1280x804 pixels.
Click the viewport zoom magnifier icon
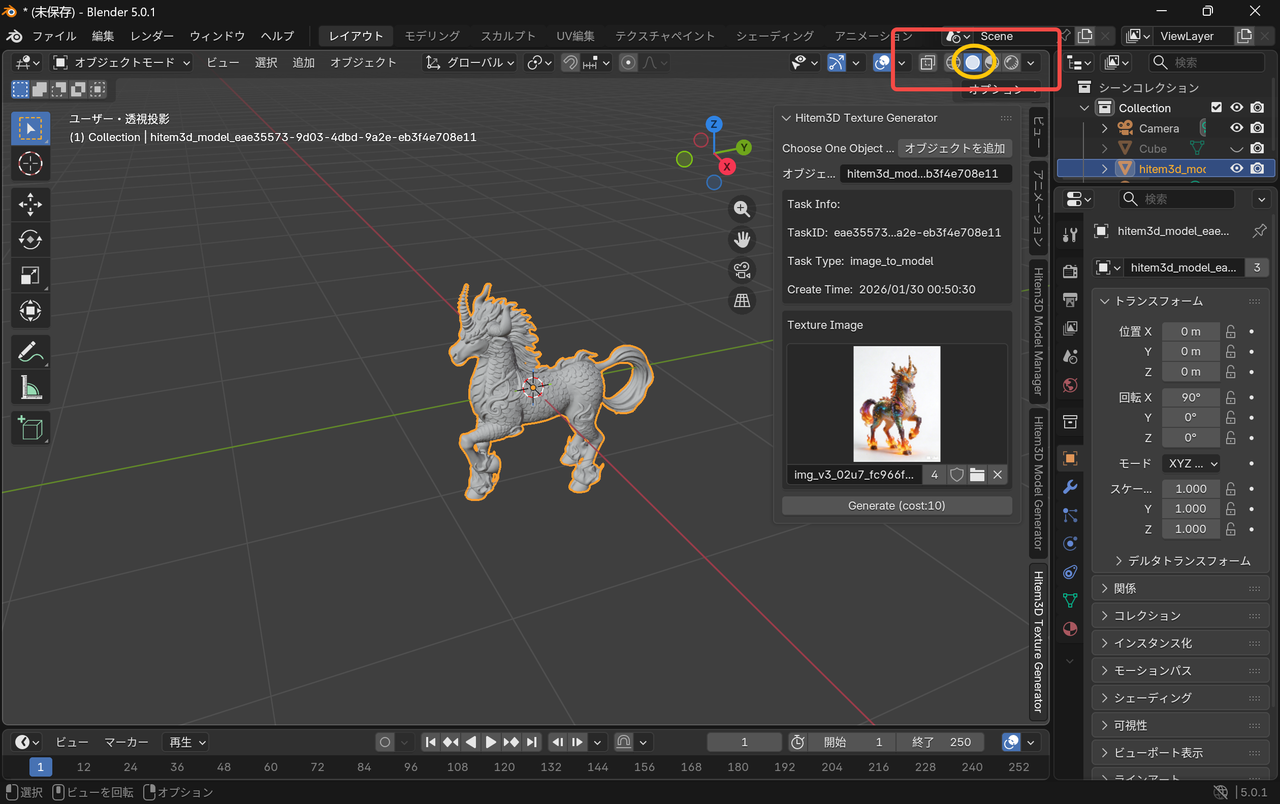(x=742, y=209)
